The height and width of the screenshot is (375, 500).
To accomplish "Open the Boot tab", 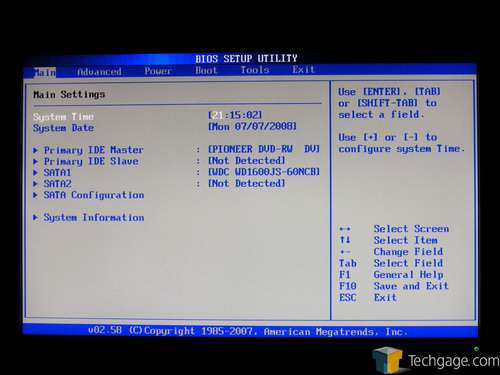I will pos(206,70).
